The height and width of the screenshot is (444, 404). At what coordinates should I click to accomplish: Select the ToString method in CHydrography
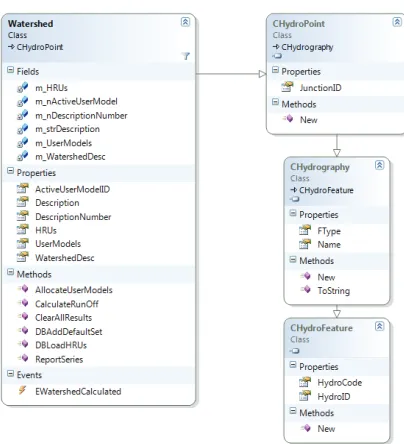coord(334,291)
